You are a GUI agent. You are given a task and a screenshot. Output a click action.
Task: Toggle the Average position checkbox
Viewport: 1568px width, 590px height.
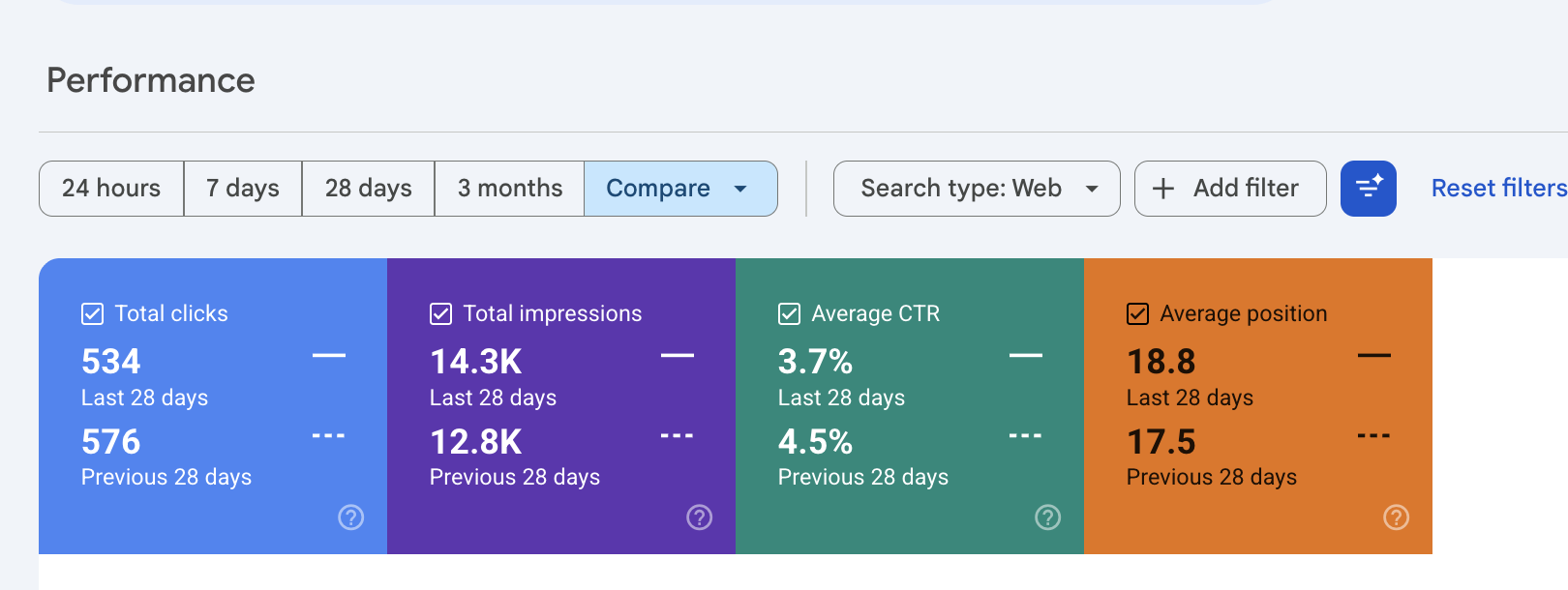[1138, 313]
